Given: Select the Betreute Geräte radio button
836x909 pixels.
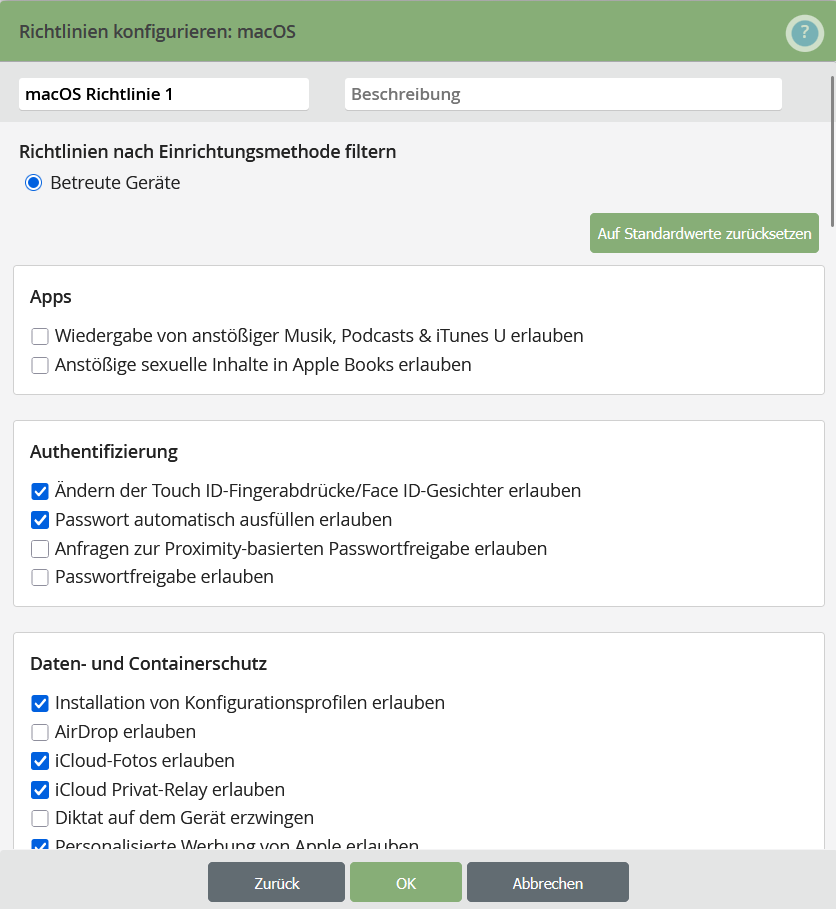Looking at the screenshot, I should [34, 183].
